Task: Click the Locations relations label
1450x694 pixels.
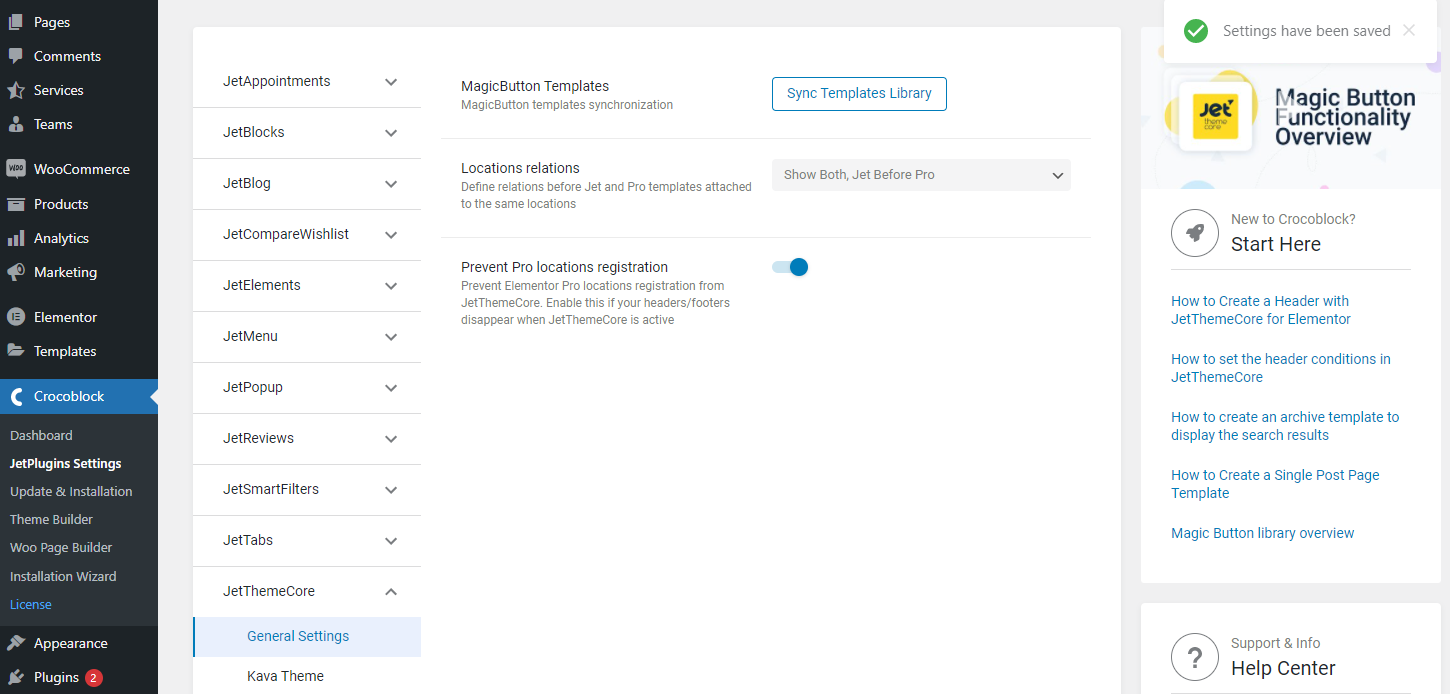Action: click(x=520, y=168)
